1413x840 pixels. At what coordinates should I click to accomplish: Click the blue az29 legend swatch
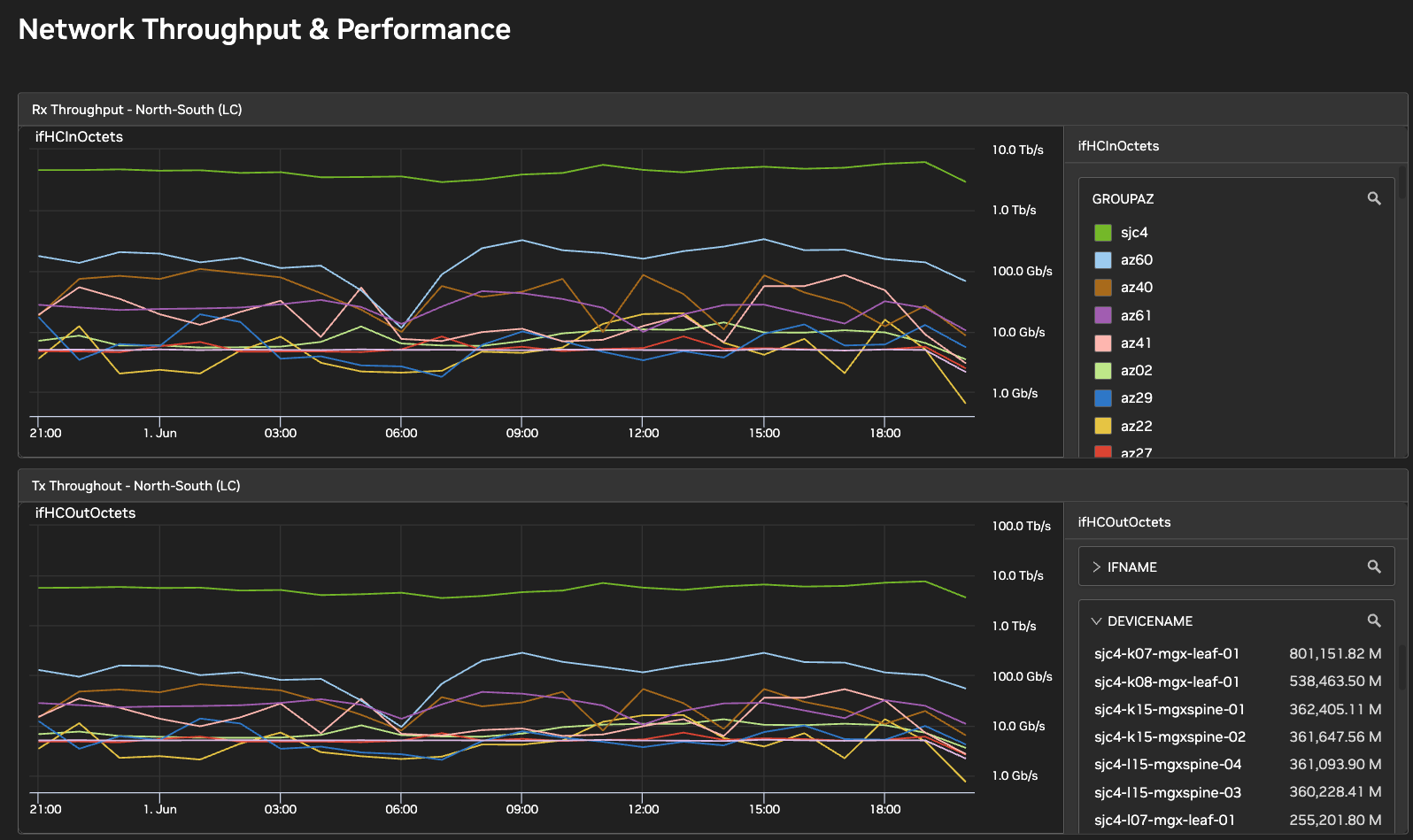(x=1103, y=398)
